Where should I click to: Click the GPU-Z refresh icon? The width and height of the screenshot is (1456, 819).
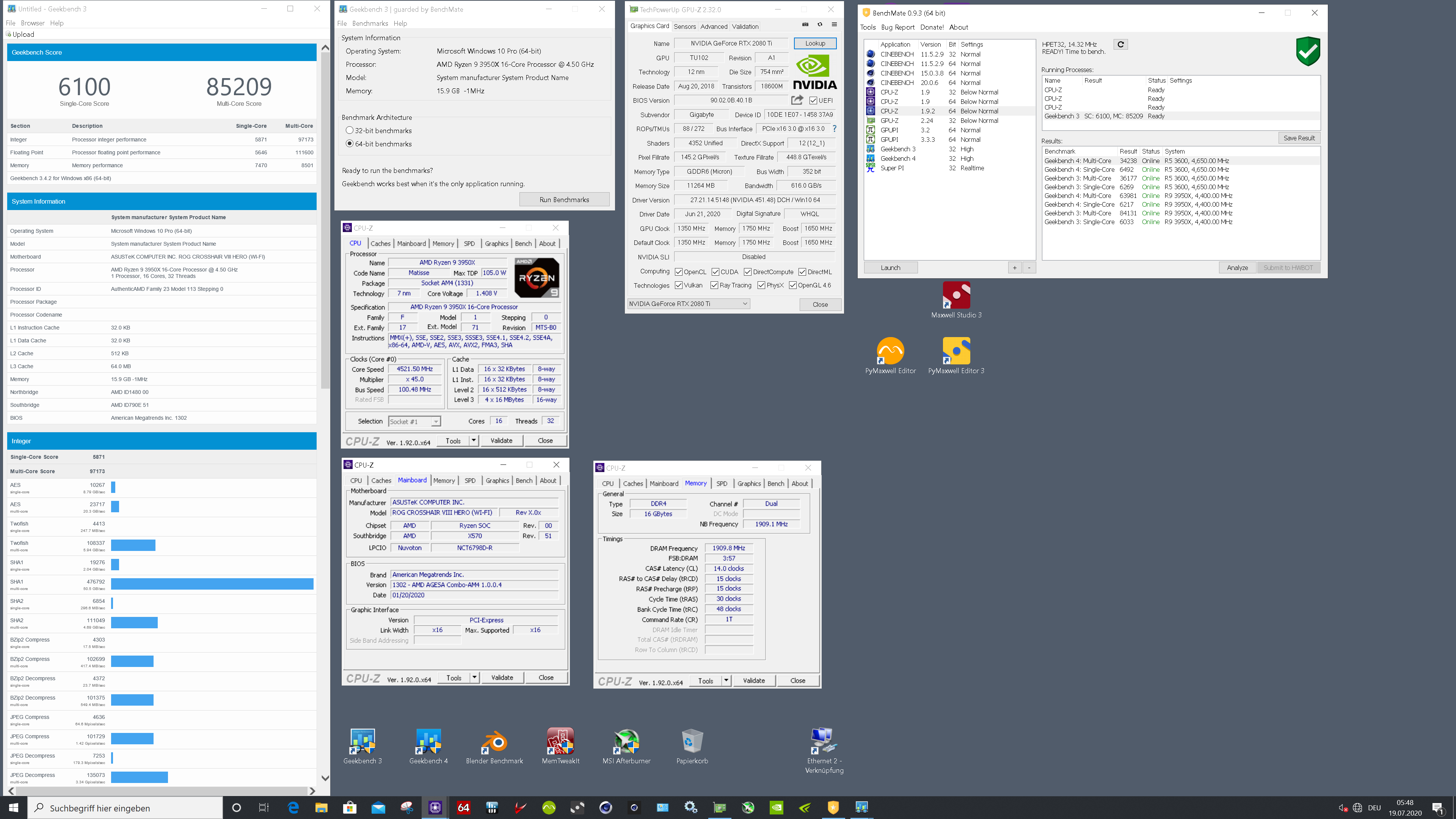[x=819, y=24]
